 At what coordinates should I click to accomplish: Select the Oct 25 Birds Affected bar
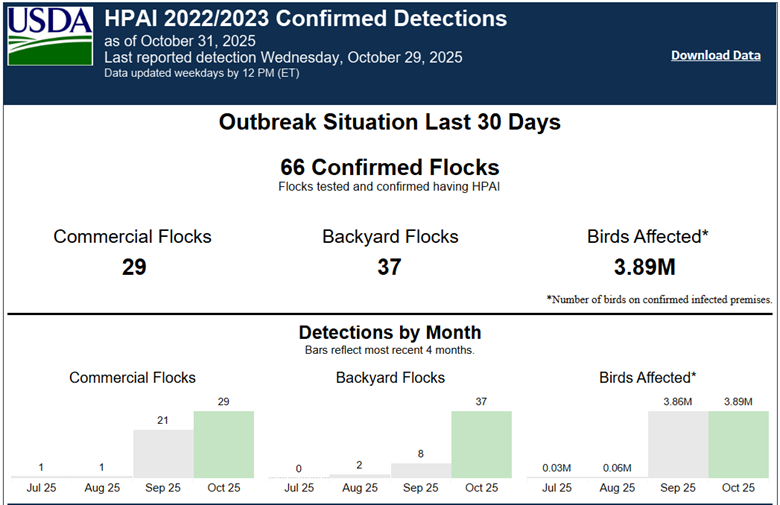738,444
